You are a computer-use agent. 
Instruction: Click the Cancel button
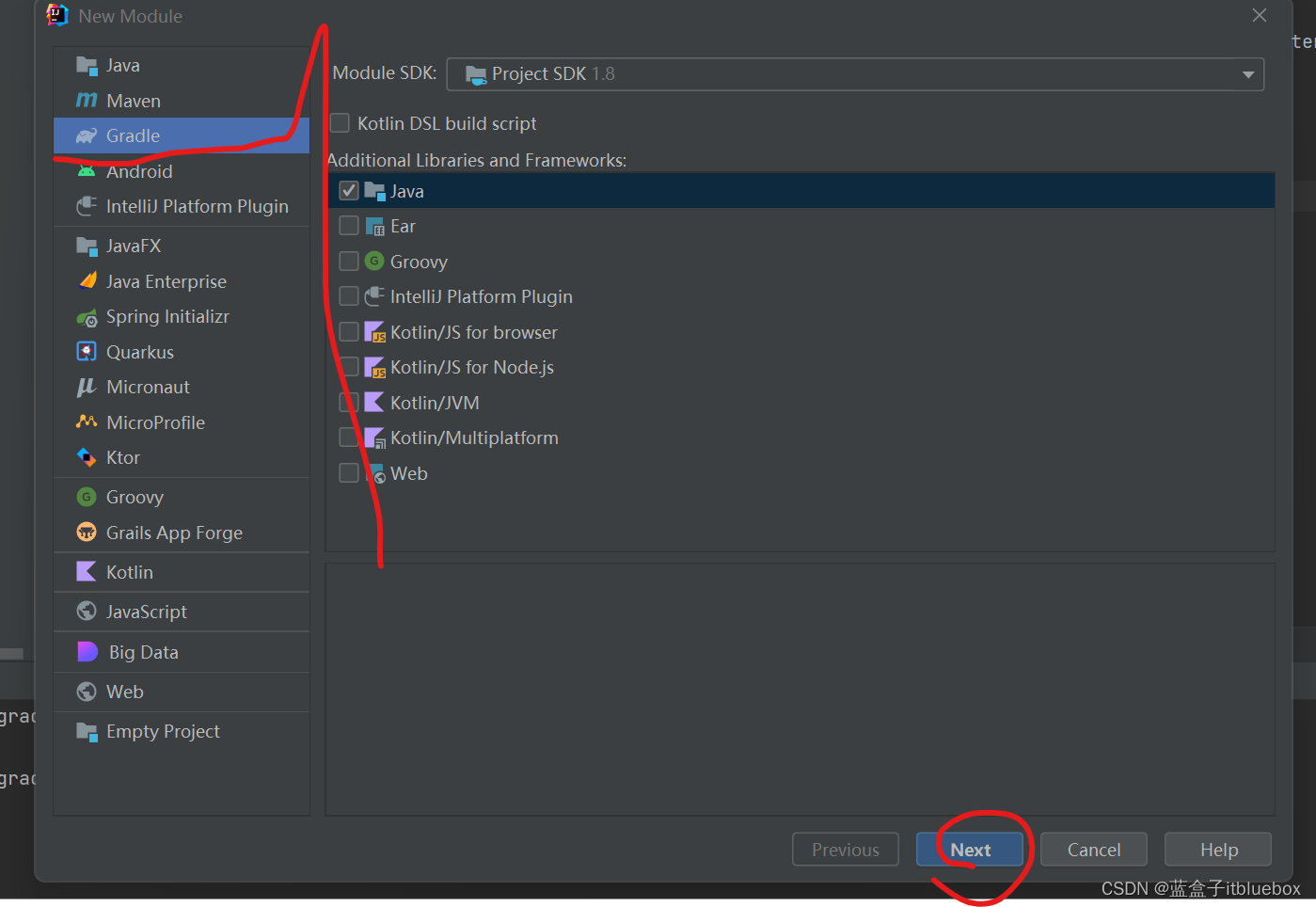(x=1094, y=850)
